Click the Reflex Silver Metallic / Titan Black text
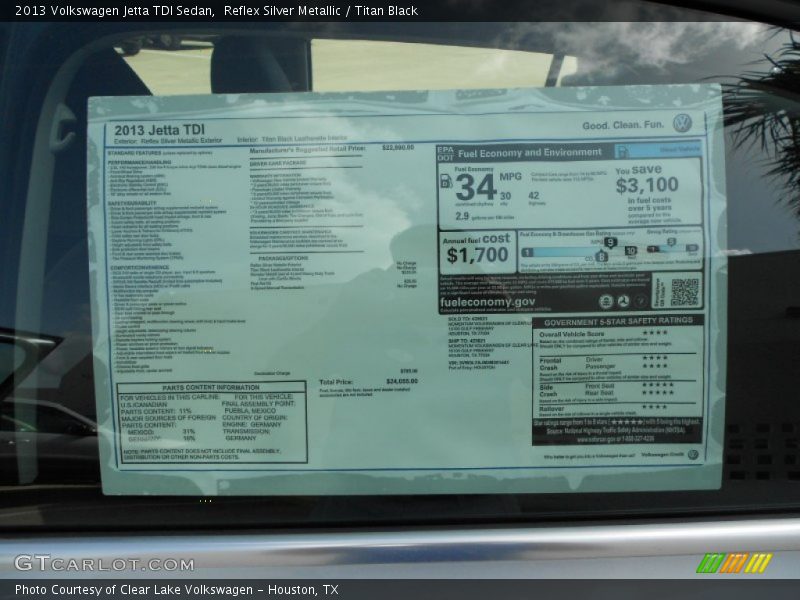The height and width of the screenshot is (600, 800). [x=320, y=11]
